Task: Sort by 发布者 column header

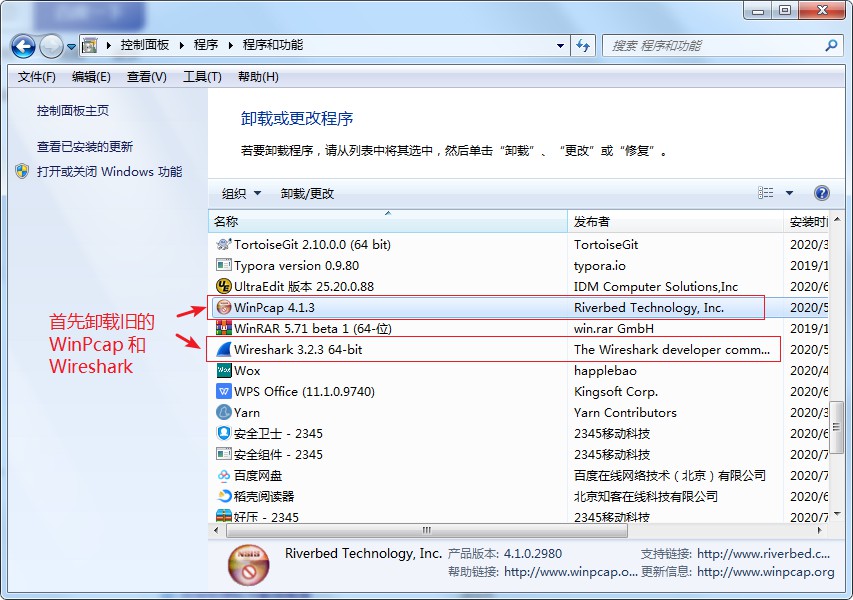Action: [x=675, y=221]
